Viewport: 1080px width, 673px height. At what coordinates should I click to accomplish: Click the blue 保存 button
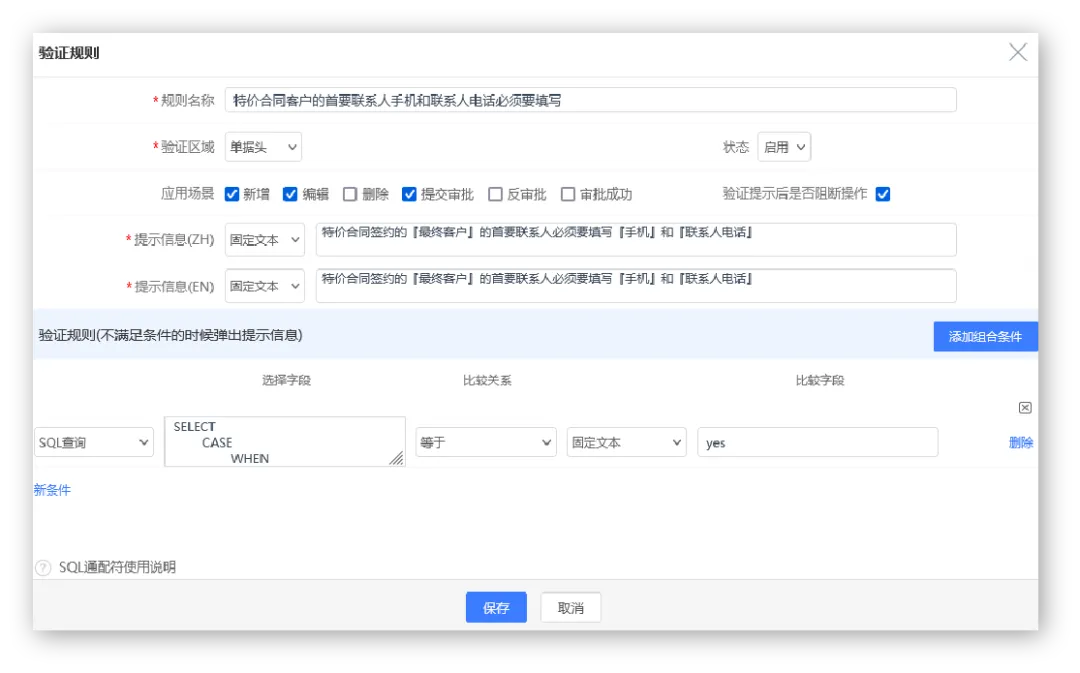tap(496, 608)
